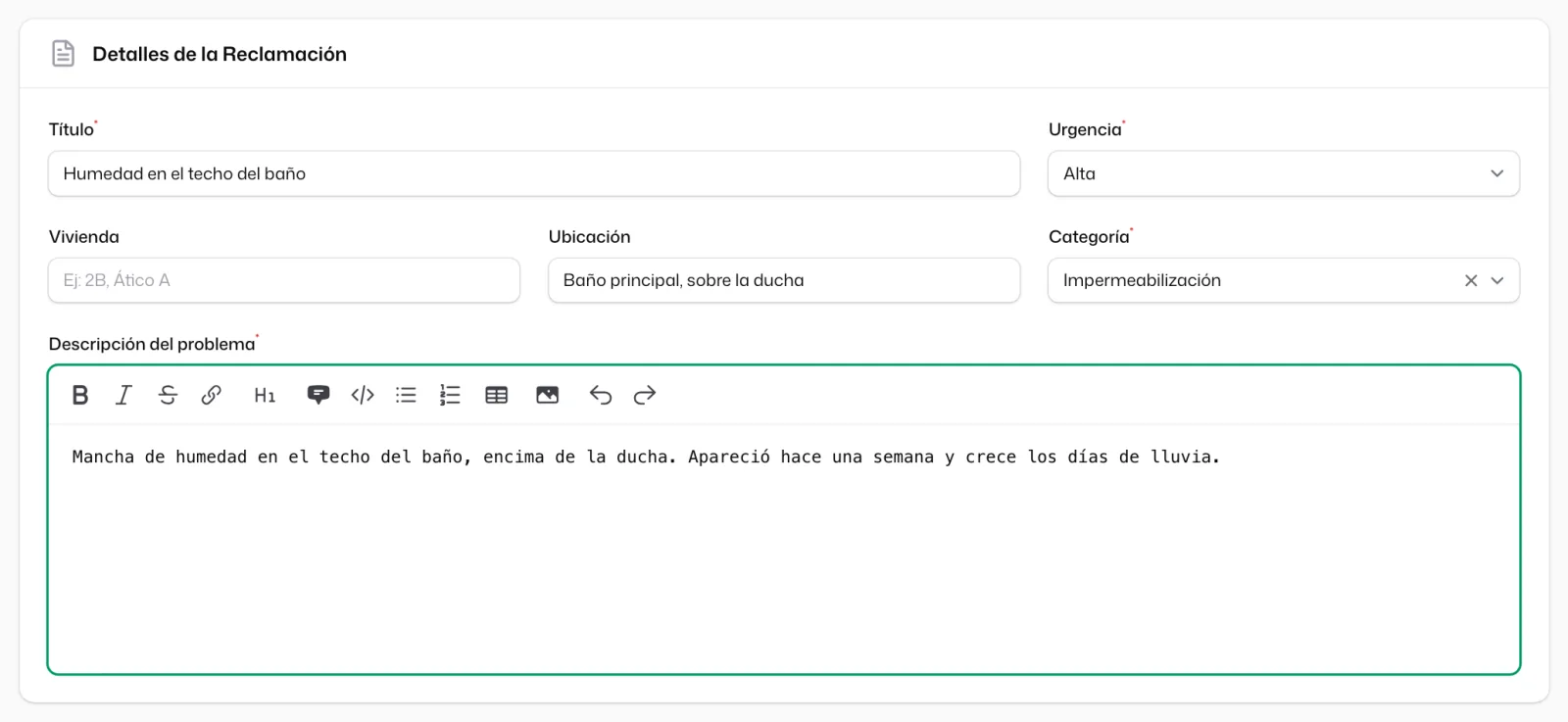Click the Título label
1568x722 pixels.
pos(72,129)
